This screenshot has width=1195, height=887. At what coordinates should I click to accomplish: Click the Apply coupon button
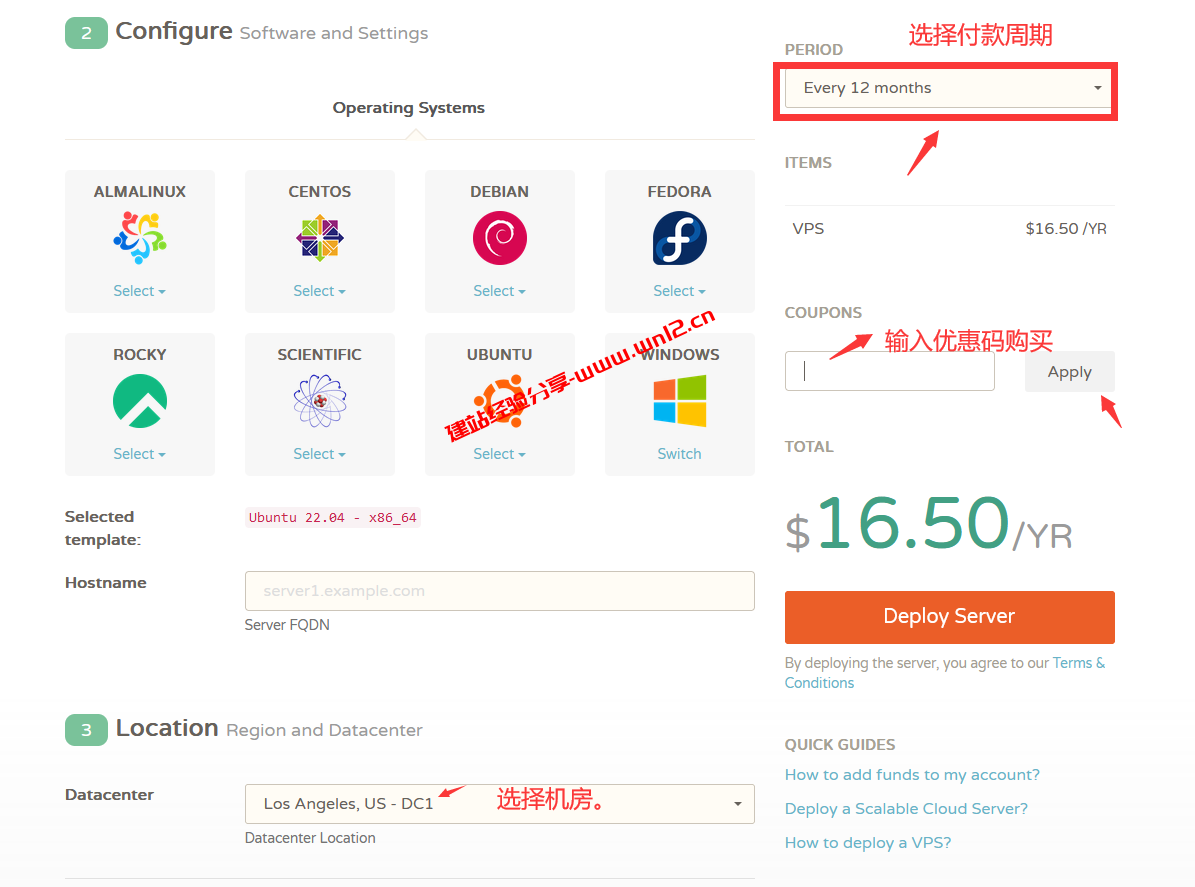(1069, 371)
